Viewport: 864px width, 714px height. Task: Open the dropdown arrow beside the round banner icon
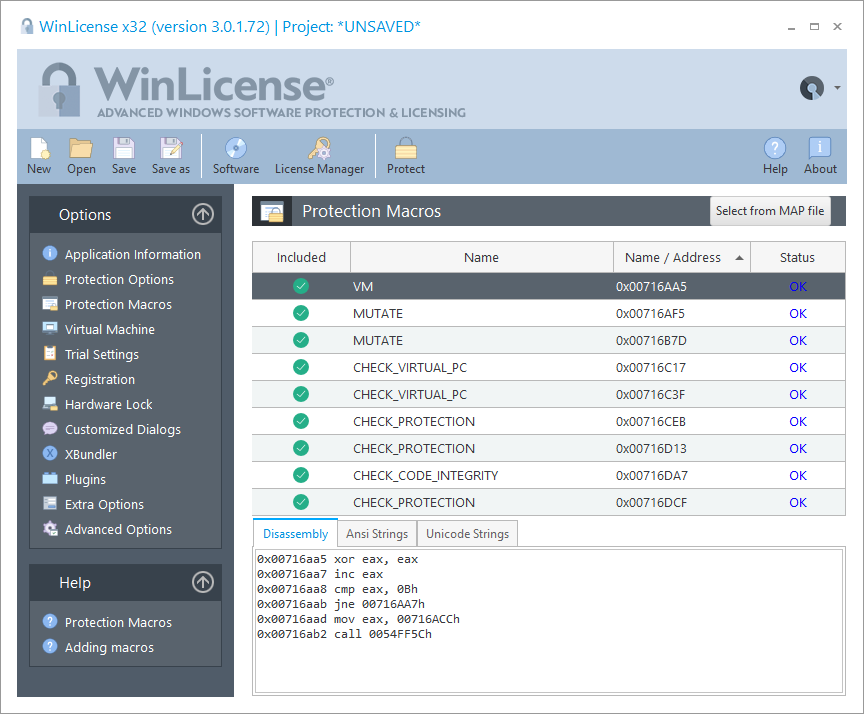click(837, 88)
